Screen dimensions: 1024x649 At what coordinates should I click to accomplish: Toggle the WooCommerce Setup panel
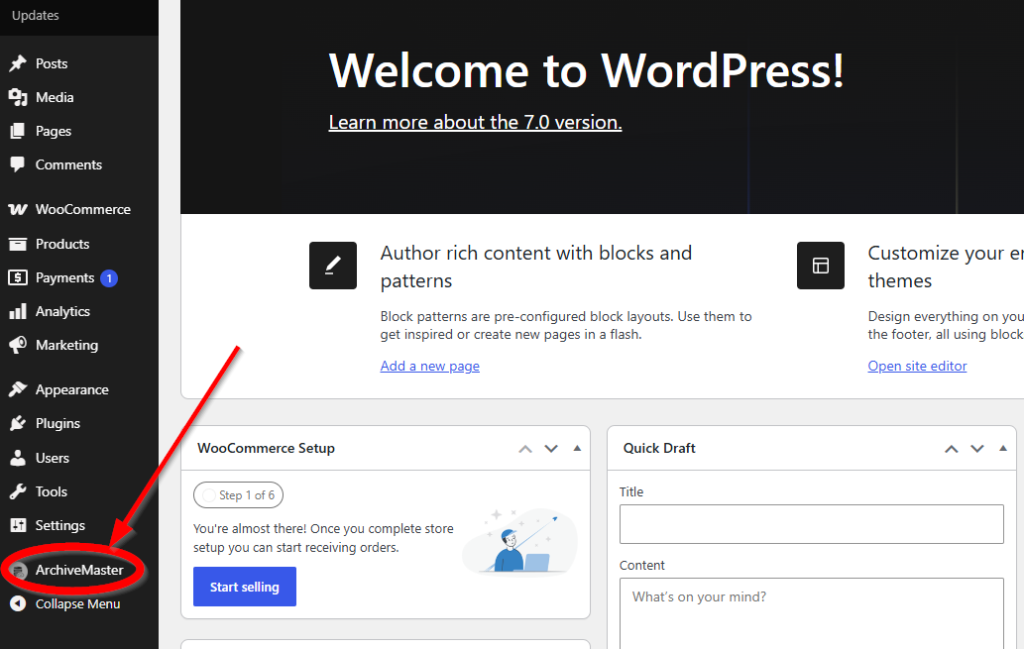pos(577,448)
